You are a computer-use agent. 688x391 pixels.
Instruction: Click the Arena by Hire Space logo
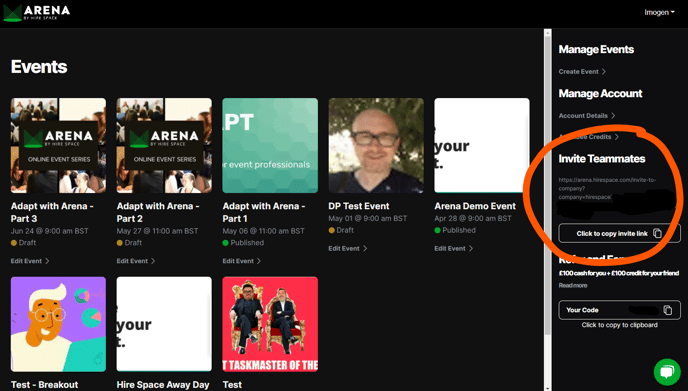click(x=37, y=12)
